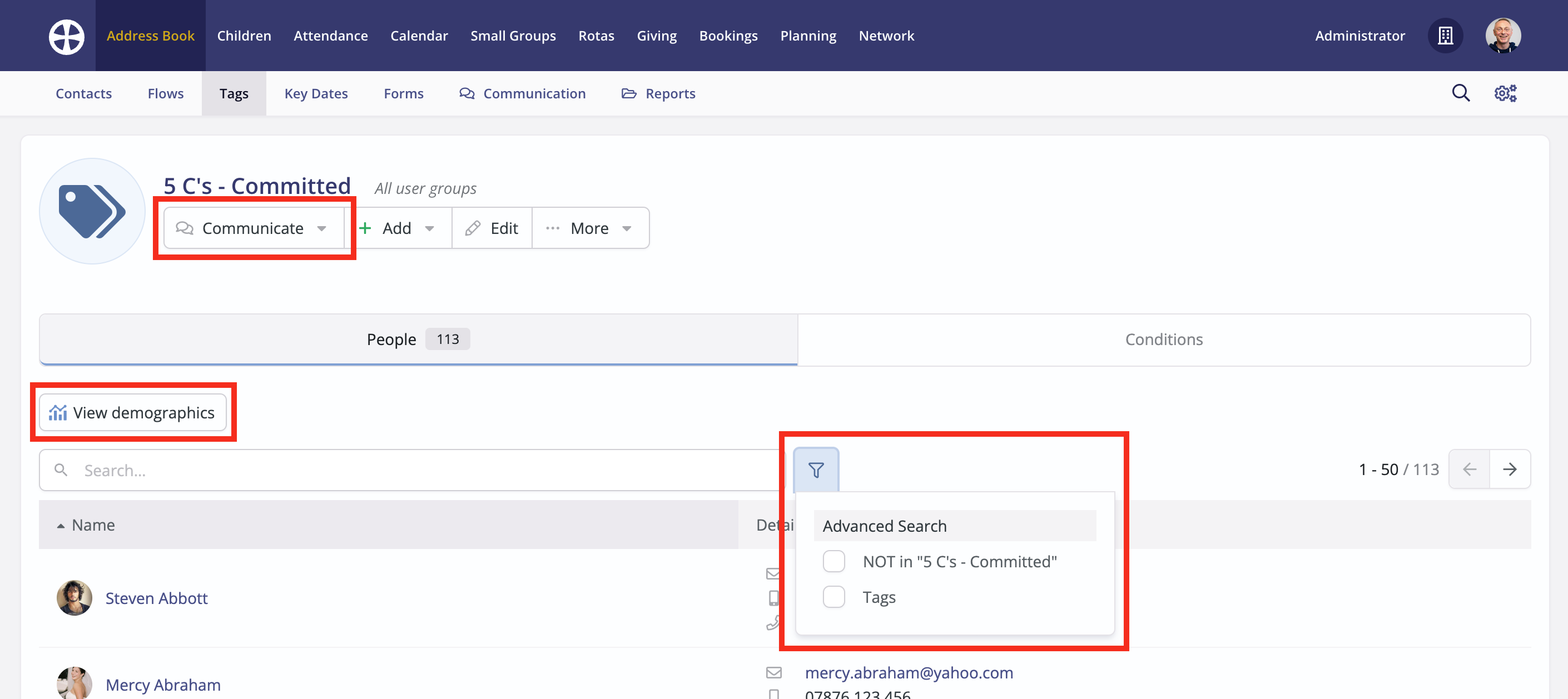Open module settings gears icon
This screenshot has width=1568, height=699.
click(1505, 93)
